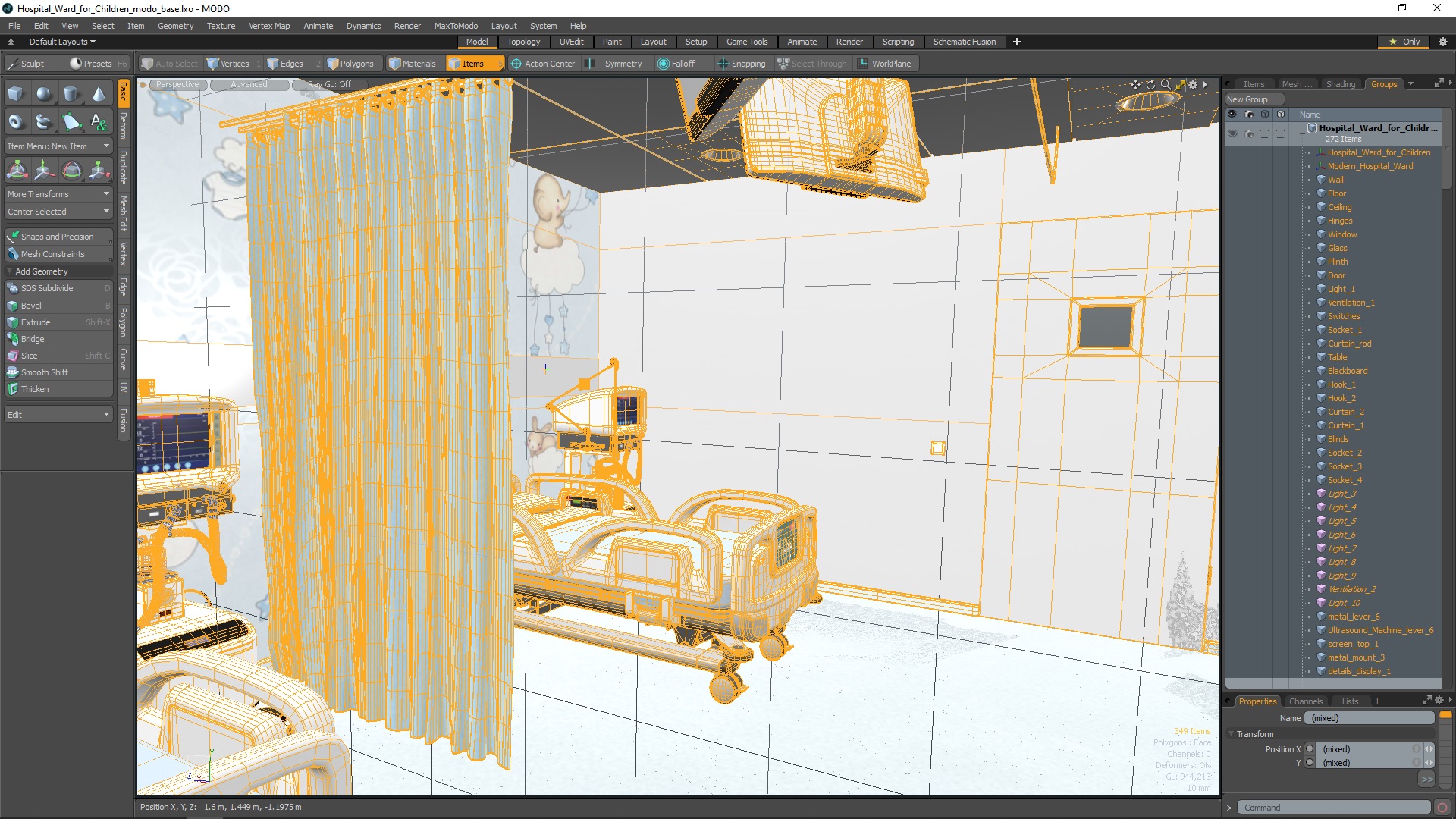The image size is (1456, 819).
Task: Open Center Selected dropdown
Action: click(x=58, y=212)
